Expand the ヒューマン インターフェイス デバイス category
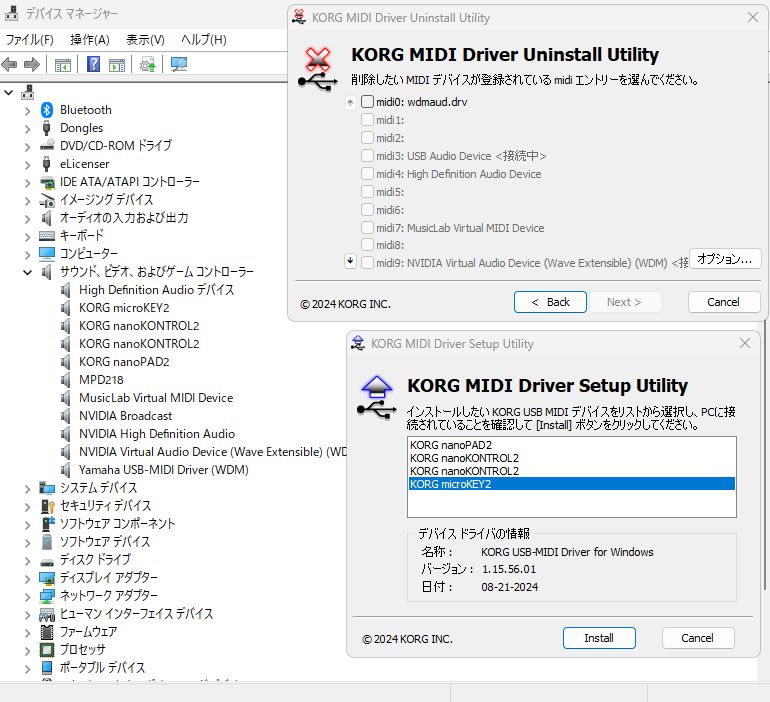This screenshot has width=770, height=702. tap(28, 614)
